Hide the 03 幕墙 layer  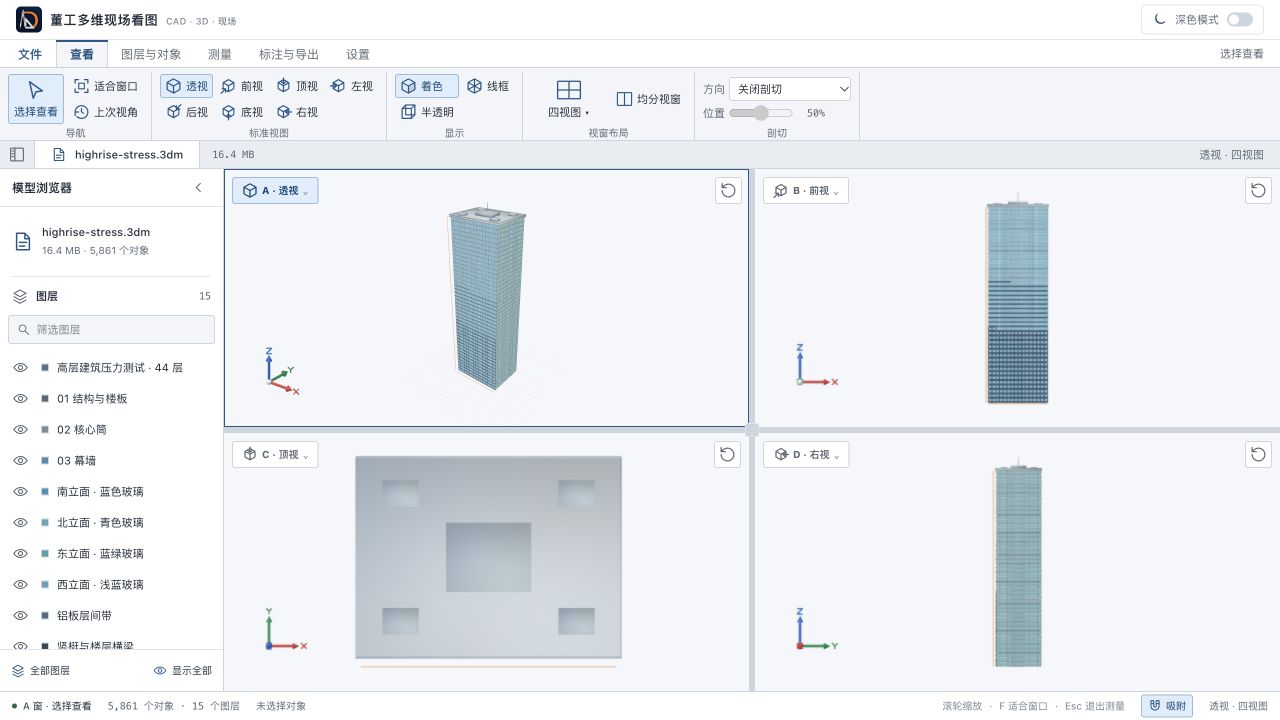20,460
